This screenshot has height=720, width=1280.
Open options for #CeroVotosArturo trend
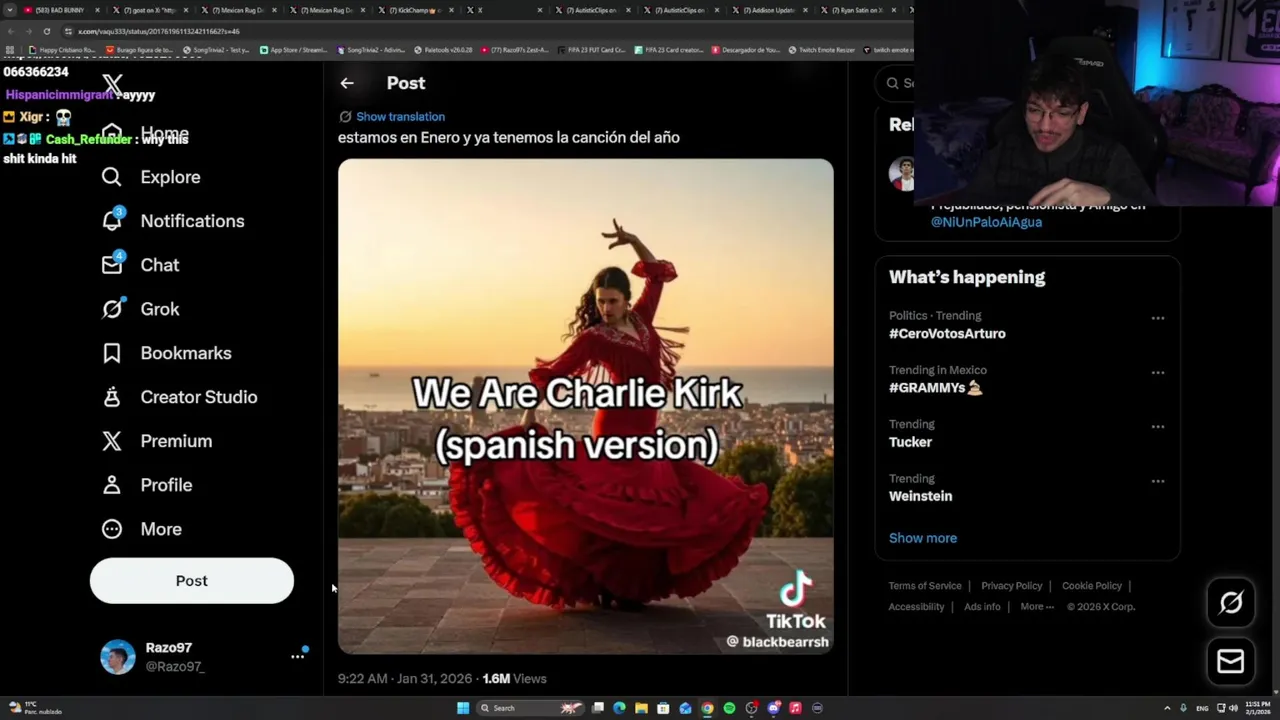[x=1158, y=318]
